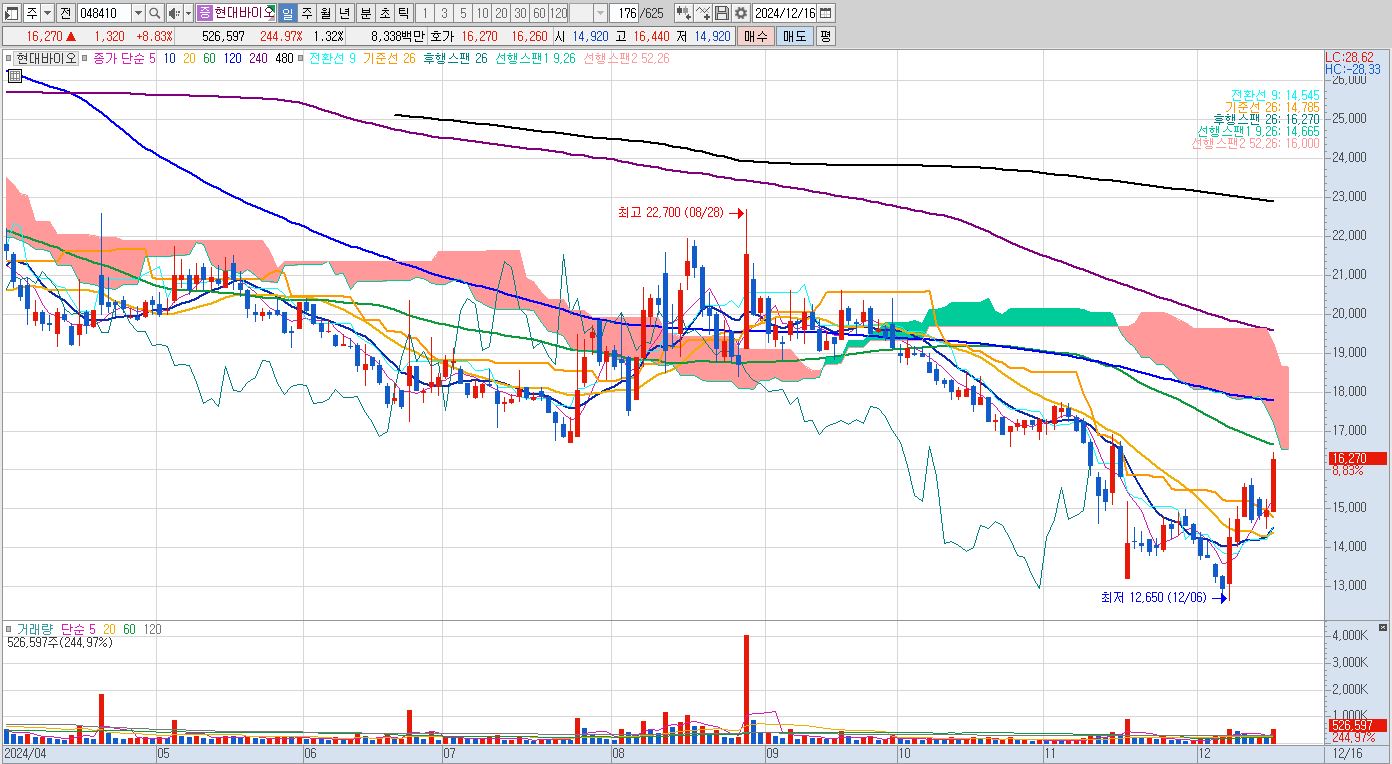Click the 전 button beside market selector

pyautogui.click(x=66, y=13)
